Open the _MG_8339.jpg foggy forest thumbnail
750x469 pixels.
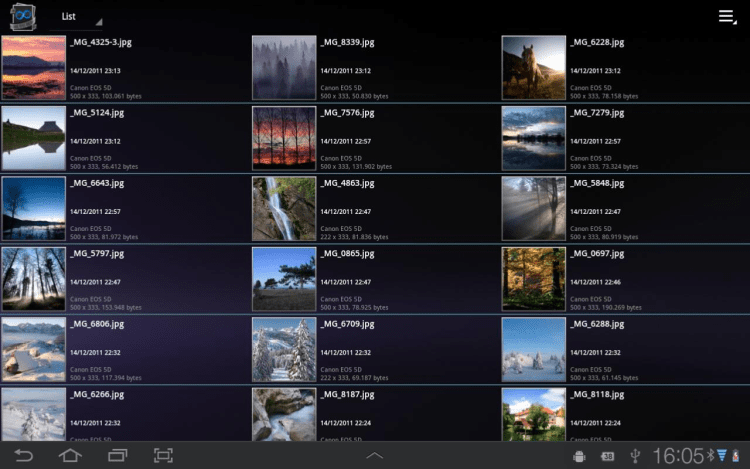284,67
